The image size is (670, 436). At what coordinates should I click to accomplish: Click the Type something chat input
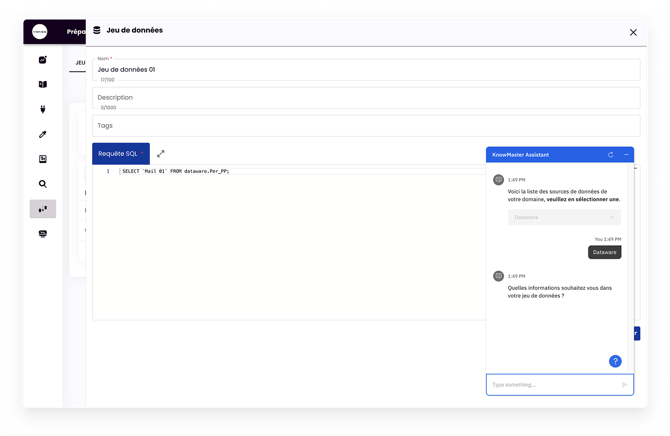click(550, 385)
